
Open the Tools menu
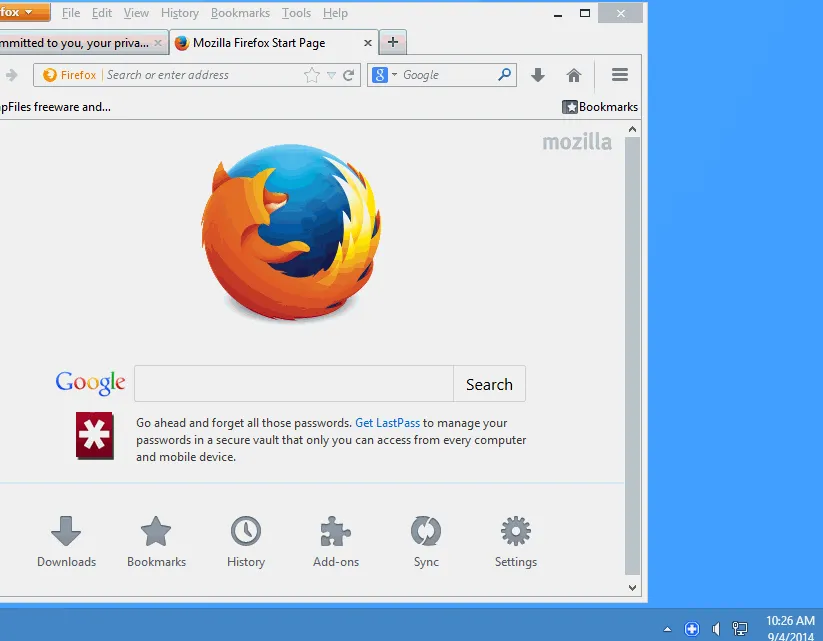[296, 13]
